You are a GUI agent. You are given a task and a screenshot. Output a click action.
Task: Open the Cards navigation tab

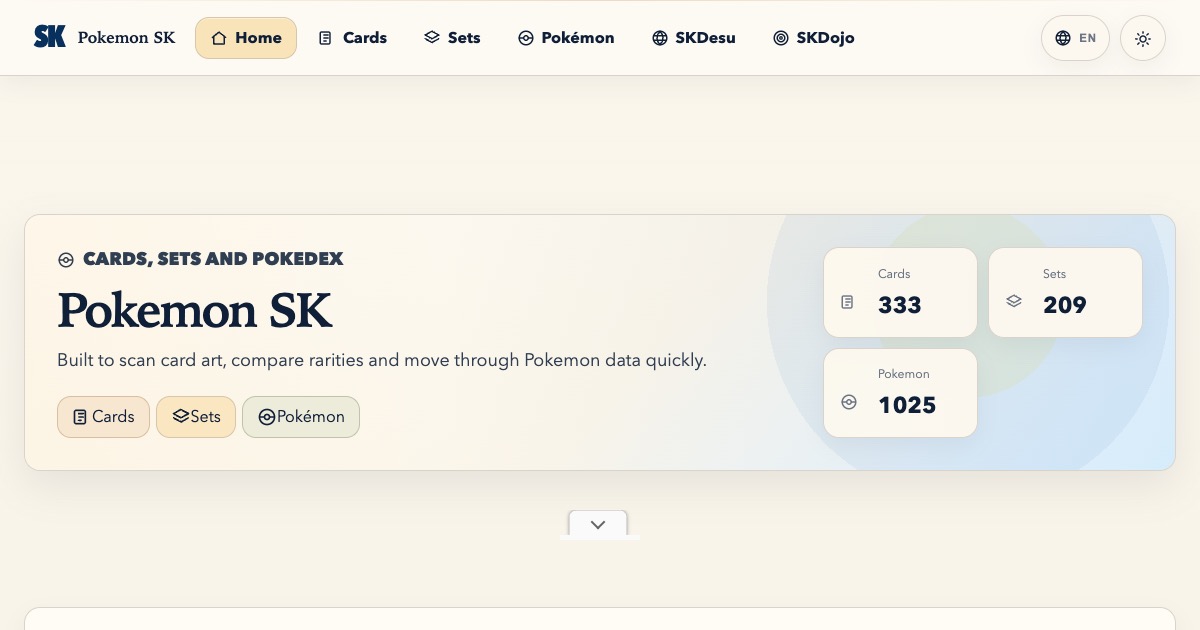(353, 38)
